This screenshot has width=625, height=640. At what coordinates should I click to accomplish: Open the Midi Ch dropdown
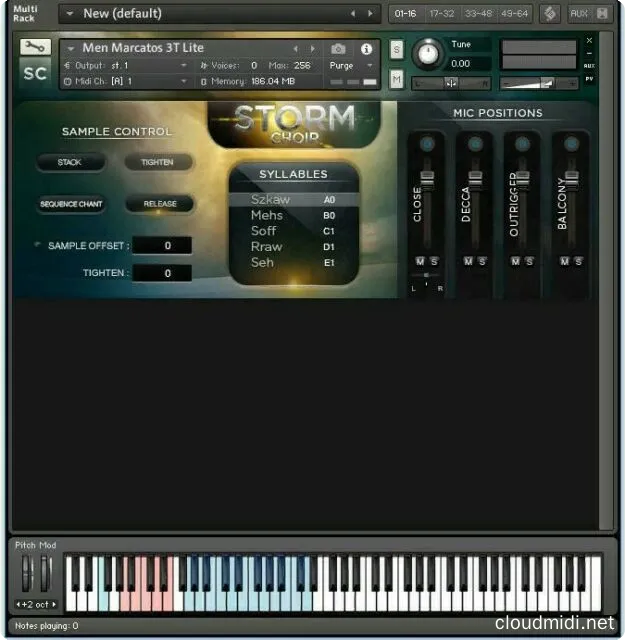185,81
